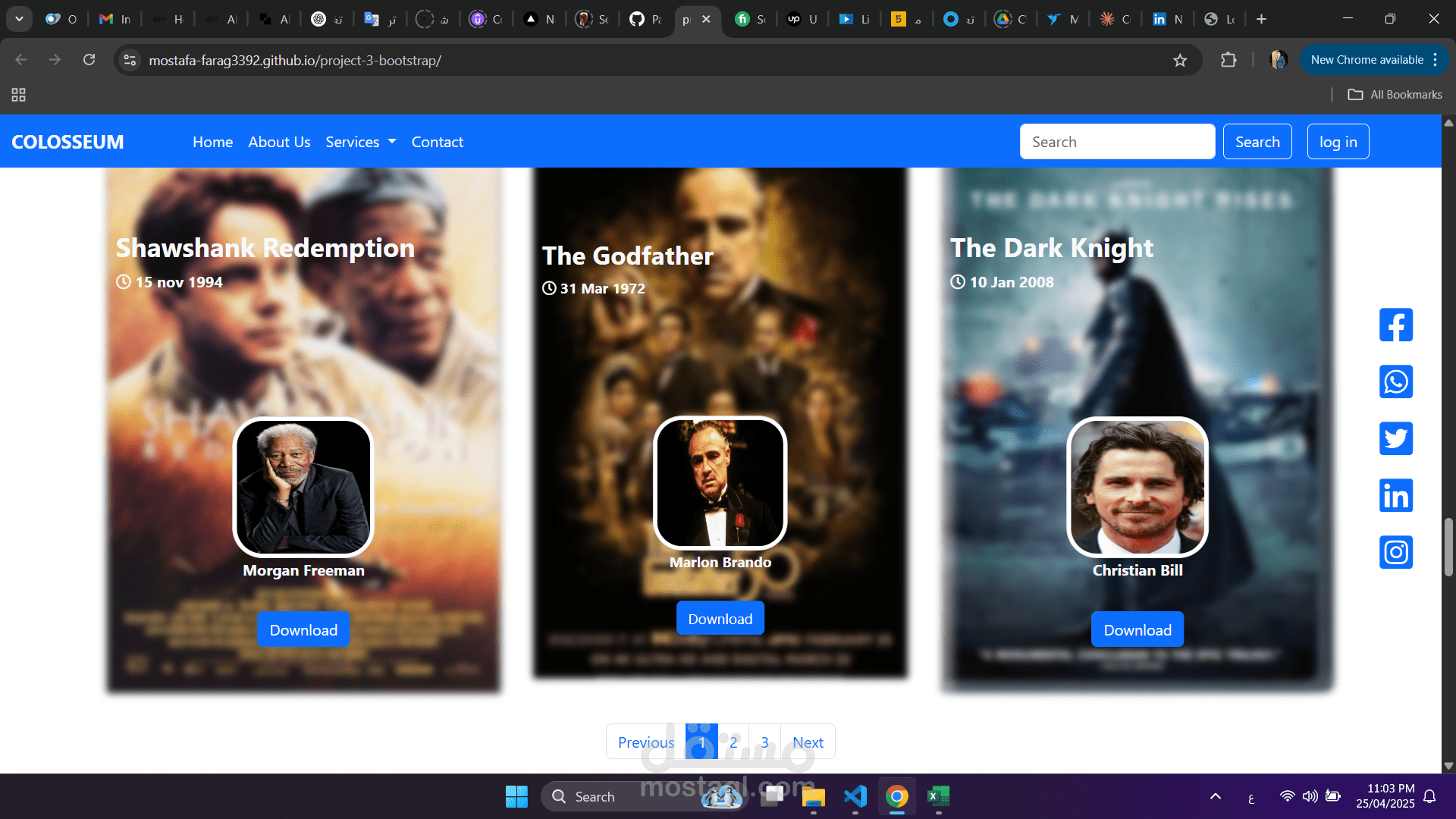
Task: Open Excel from the taskbar
Action: coord(938,796)
